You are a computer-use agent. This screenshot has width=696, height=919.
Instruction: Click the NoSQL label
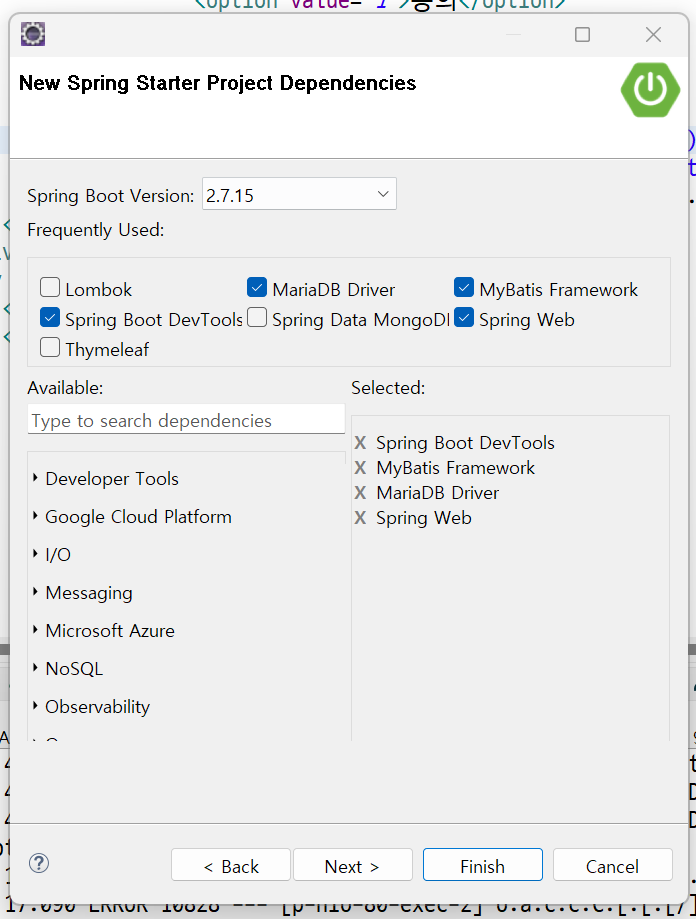click(x=74, y=669)
